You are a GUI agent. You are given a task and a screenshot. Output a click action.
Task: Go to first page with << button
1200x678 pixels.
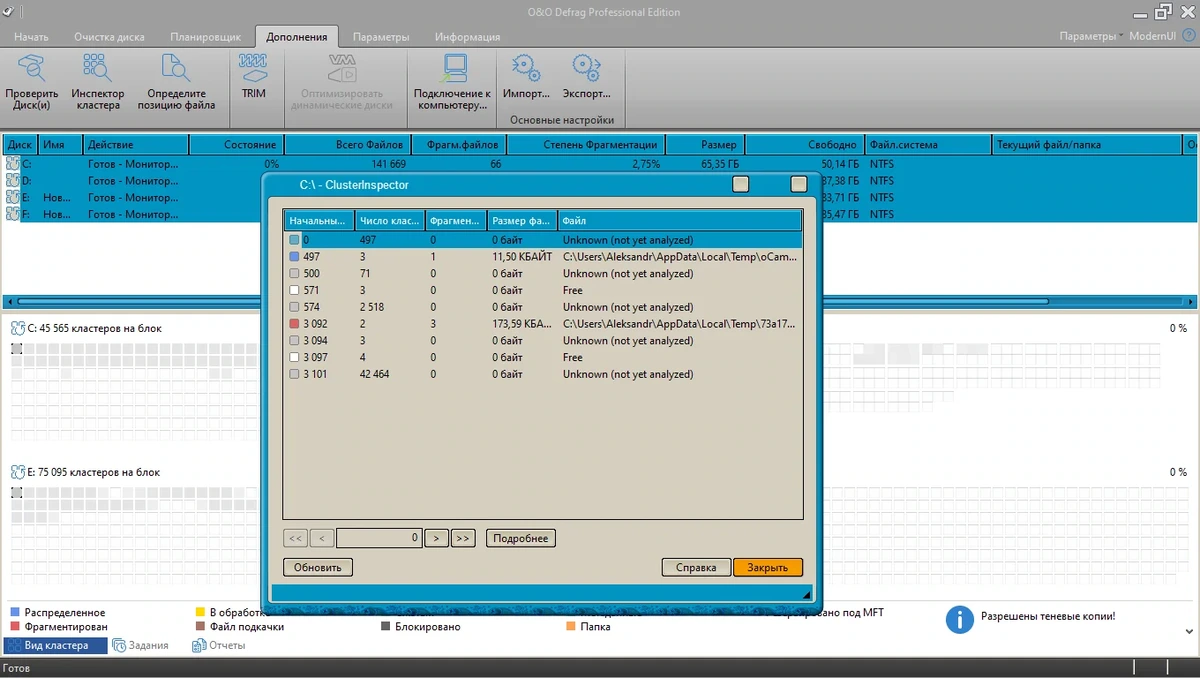295,538
